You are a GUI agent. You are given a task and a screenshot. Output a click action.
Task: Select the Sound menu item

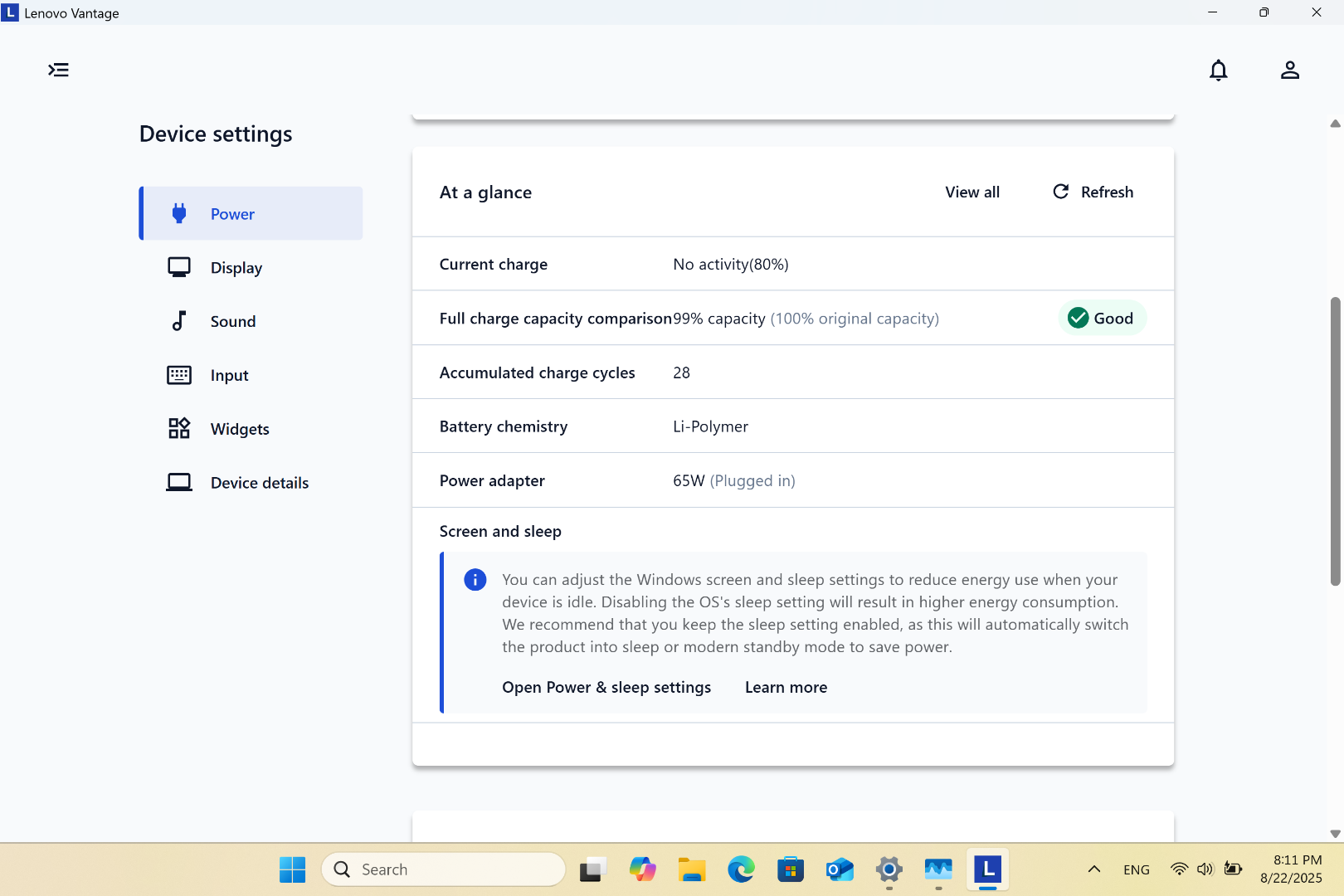pyautogui.click(x=251, y=321)
